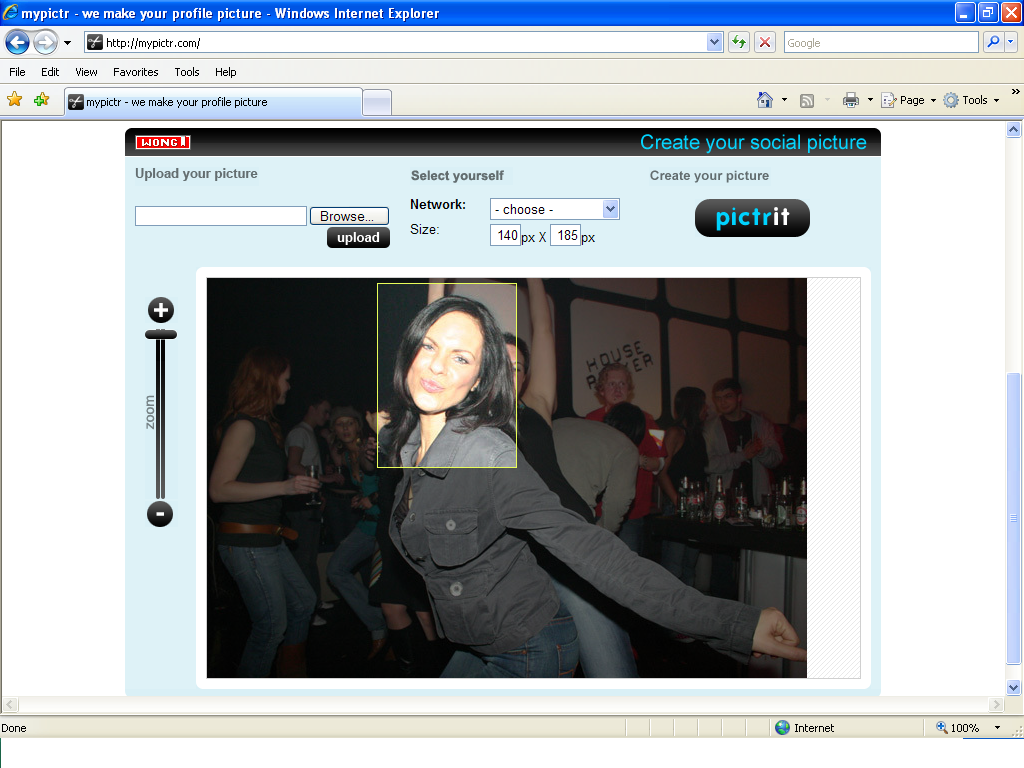Screen dimensions: 1024x768
Task: Expand the Home button dropdown arrow
Action: [784, 100]
